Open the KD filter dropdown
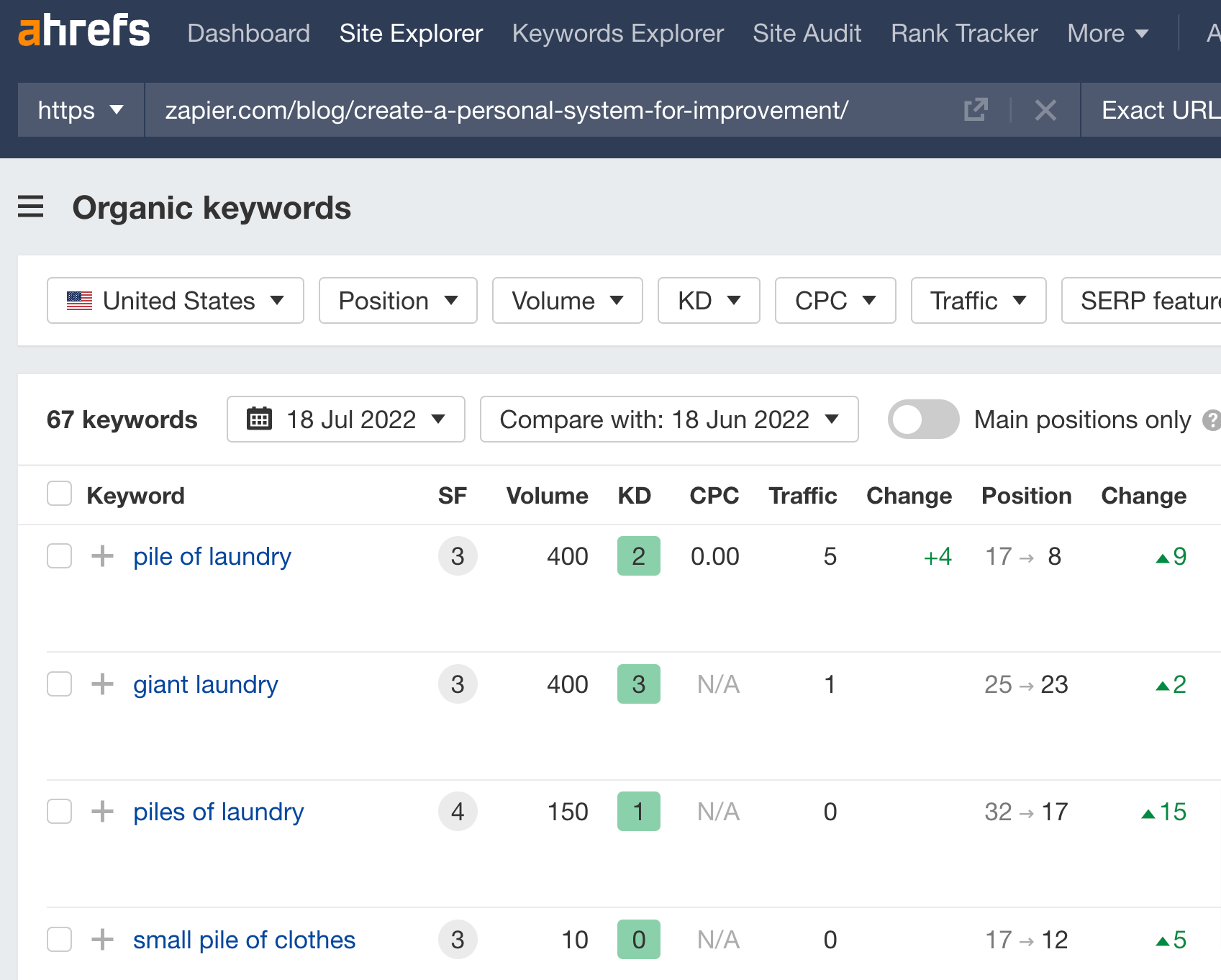Viewport: 1221px width, 980px height. [708, 301]
